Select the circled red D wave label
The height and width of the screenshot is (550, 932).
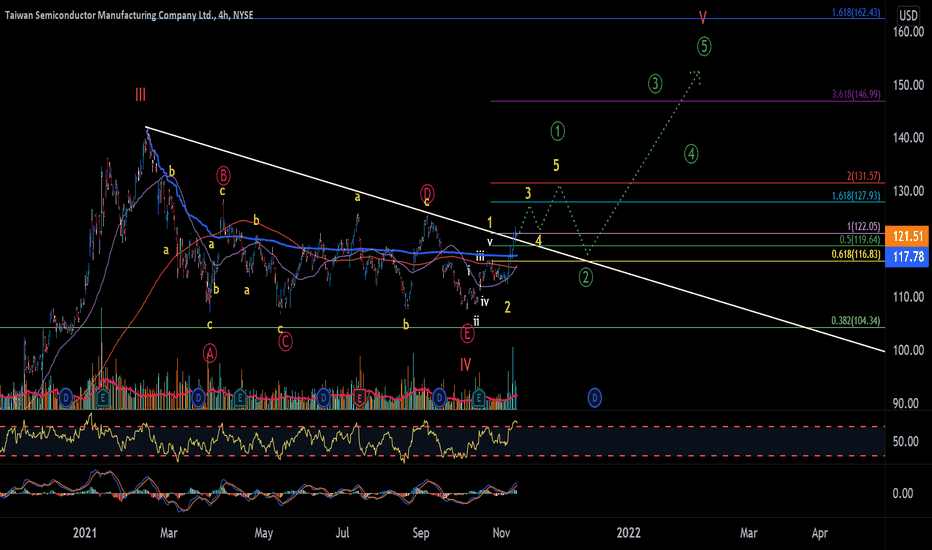click(x=427, y=193)
